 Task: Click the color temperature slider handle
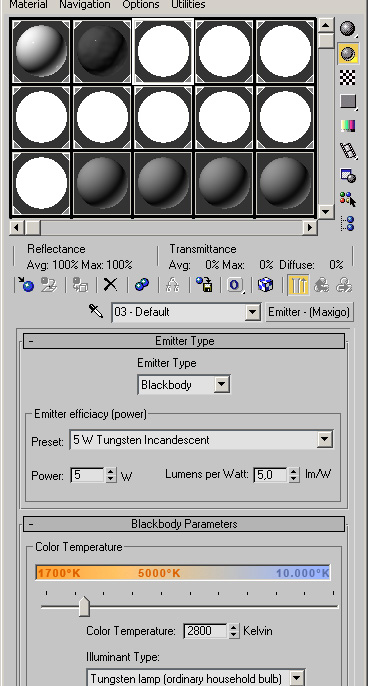[84, 606]
